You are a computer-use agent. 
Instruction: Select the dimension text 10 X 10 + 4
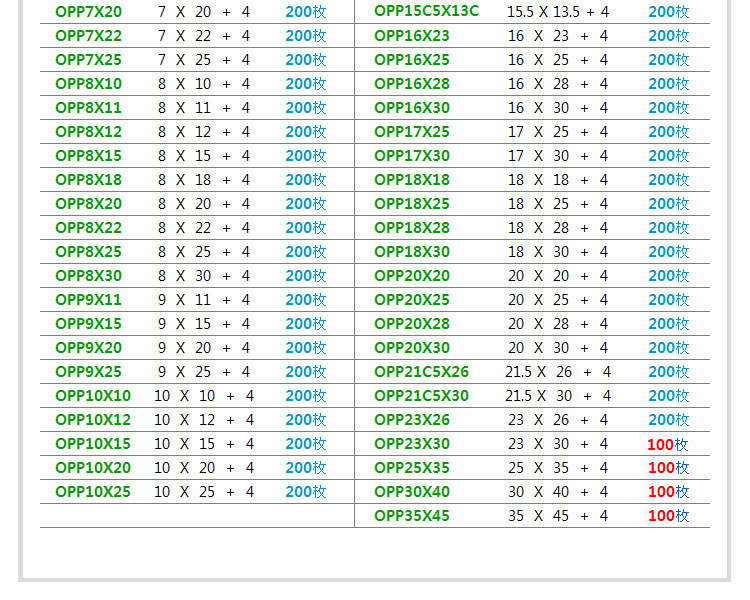click(204, 396)
